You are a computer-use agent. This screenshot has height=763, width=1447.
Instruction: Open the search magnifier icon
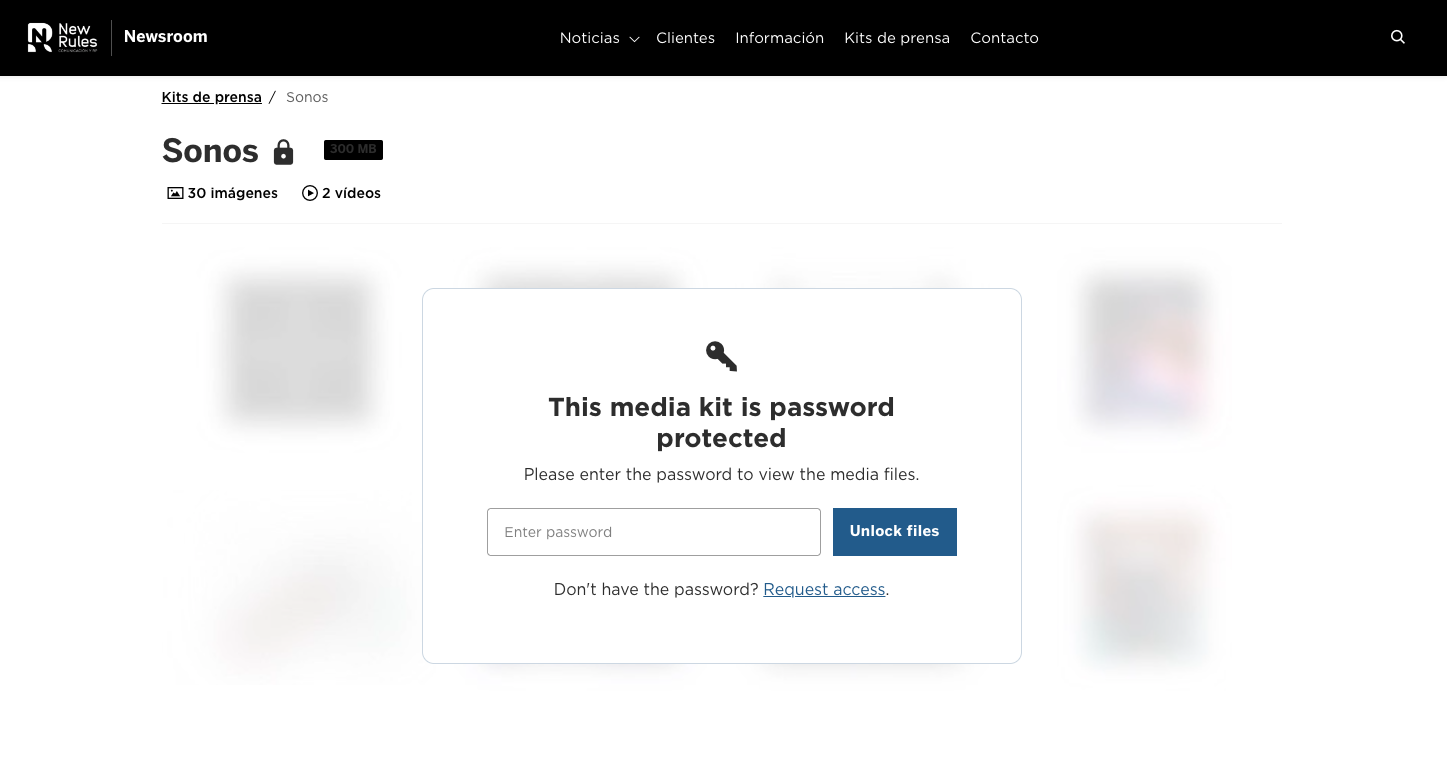coord(1397,37)
